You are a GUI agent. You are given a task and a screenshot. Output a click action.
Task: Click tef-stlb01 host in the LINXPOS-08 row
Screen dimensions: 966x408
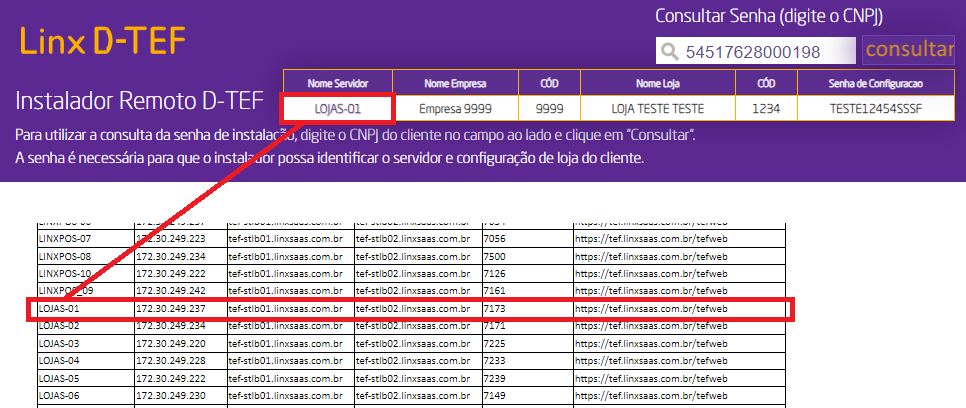285,256
